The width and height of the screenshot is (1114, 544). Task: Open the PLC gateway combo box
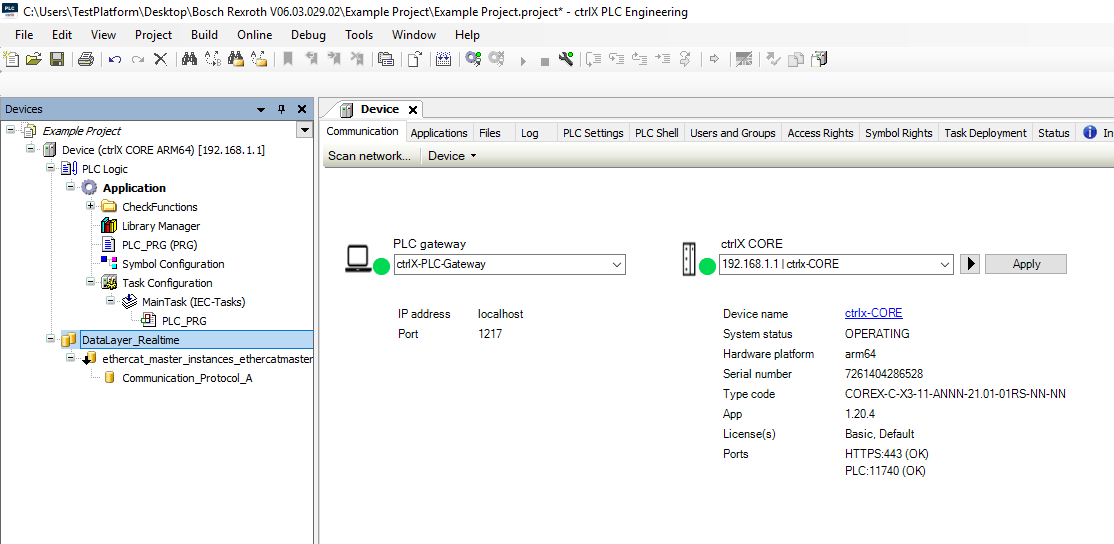click(616, 265)
